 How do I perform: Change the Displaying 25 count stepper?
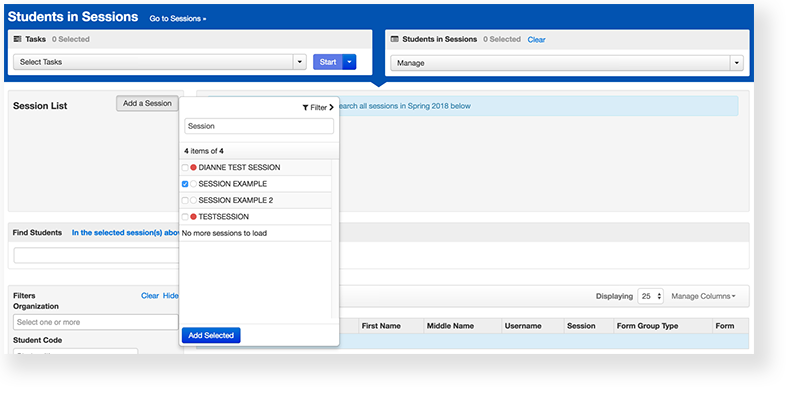click(x=651, y=296)
